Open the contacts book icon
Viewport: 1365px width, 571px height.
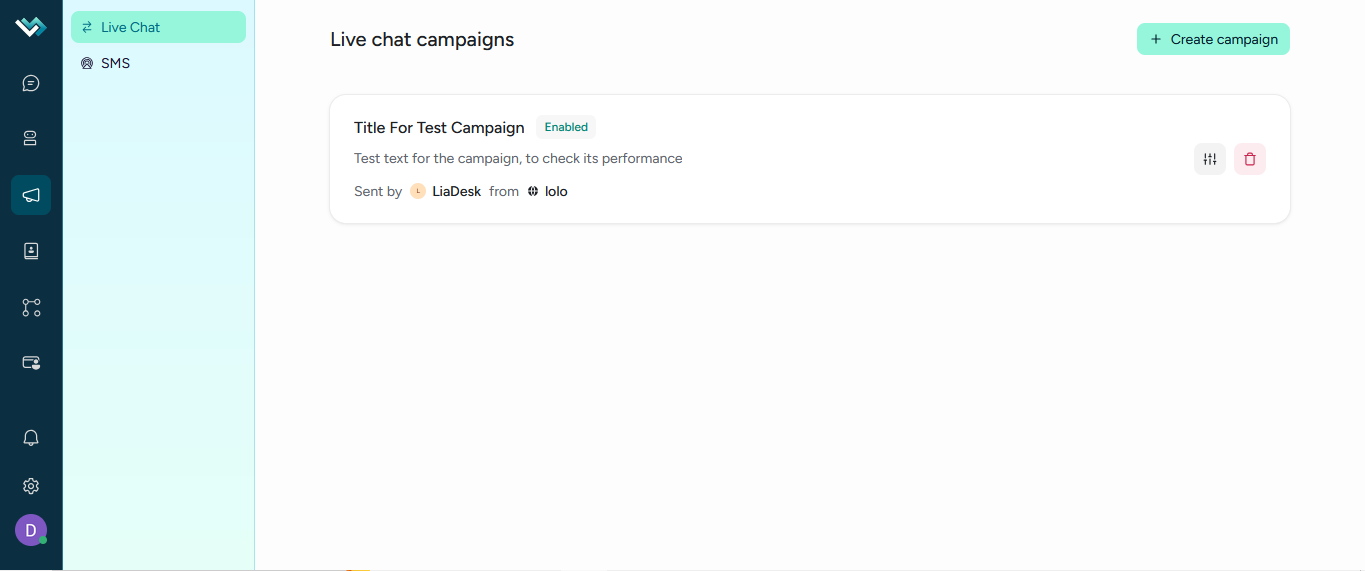click(x=31, y=251)
